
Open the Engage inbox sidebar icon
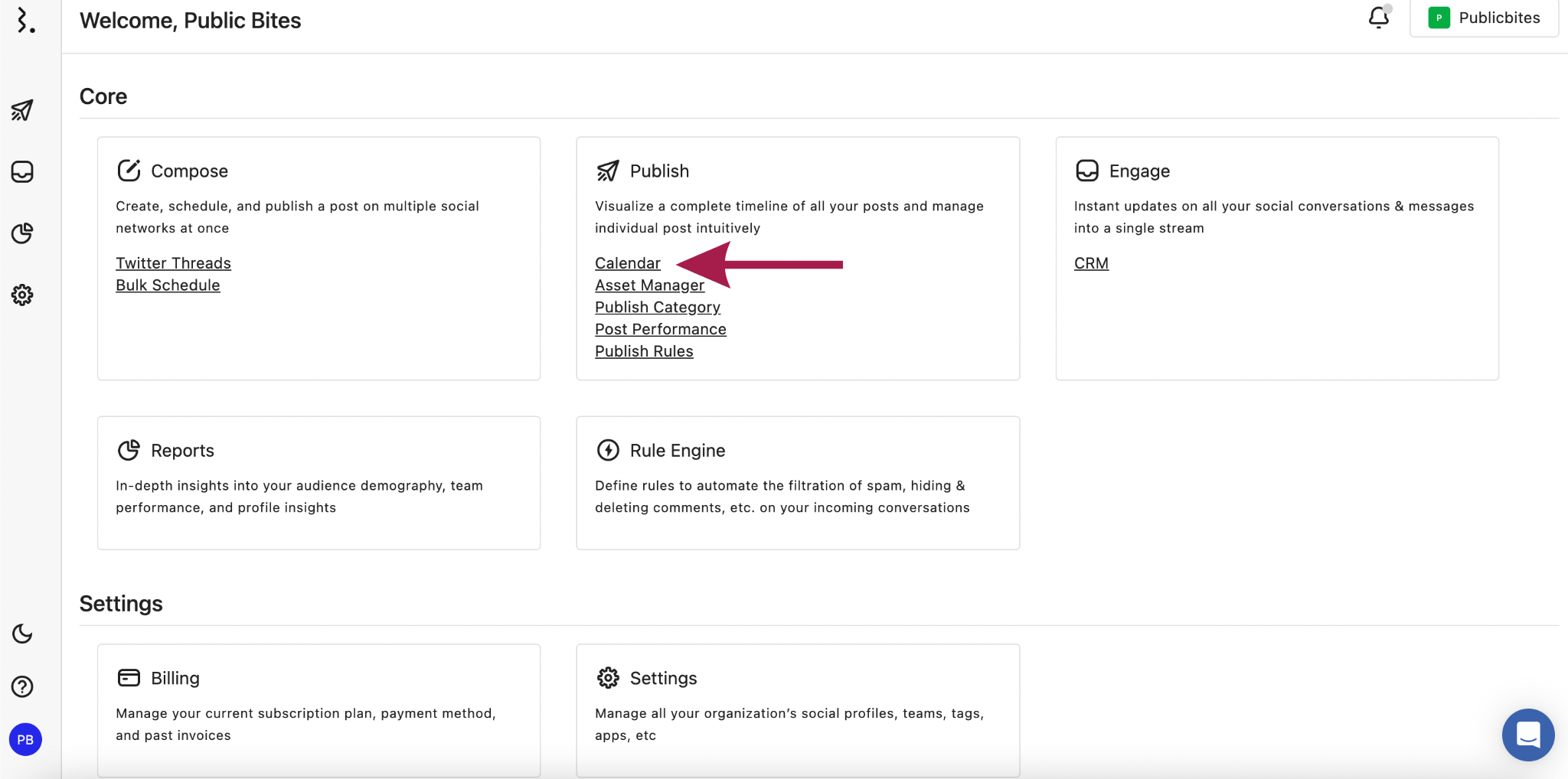(22, 171)
